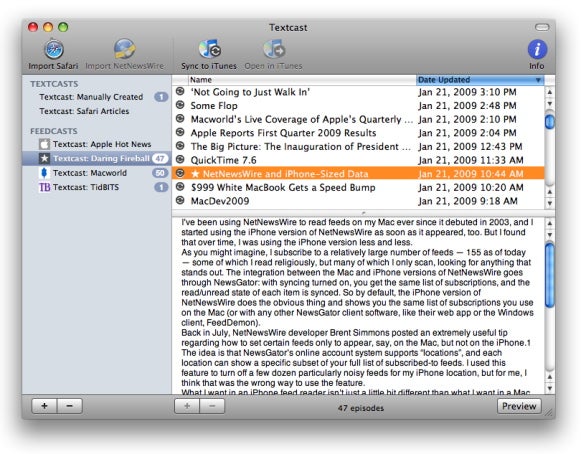The height and width of the screenshot is (454, 586).
Task: Click the 1 badge on Manually Created
Action: [161, 97]
